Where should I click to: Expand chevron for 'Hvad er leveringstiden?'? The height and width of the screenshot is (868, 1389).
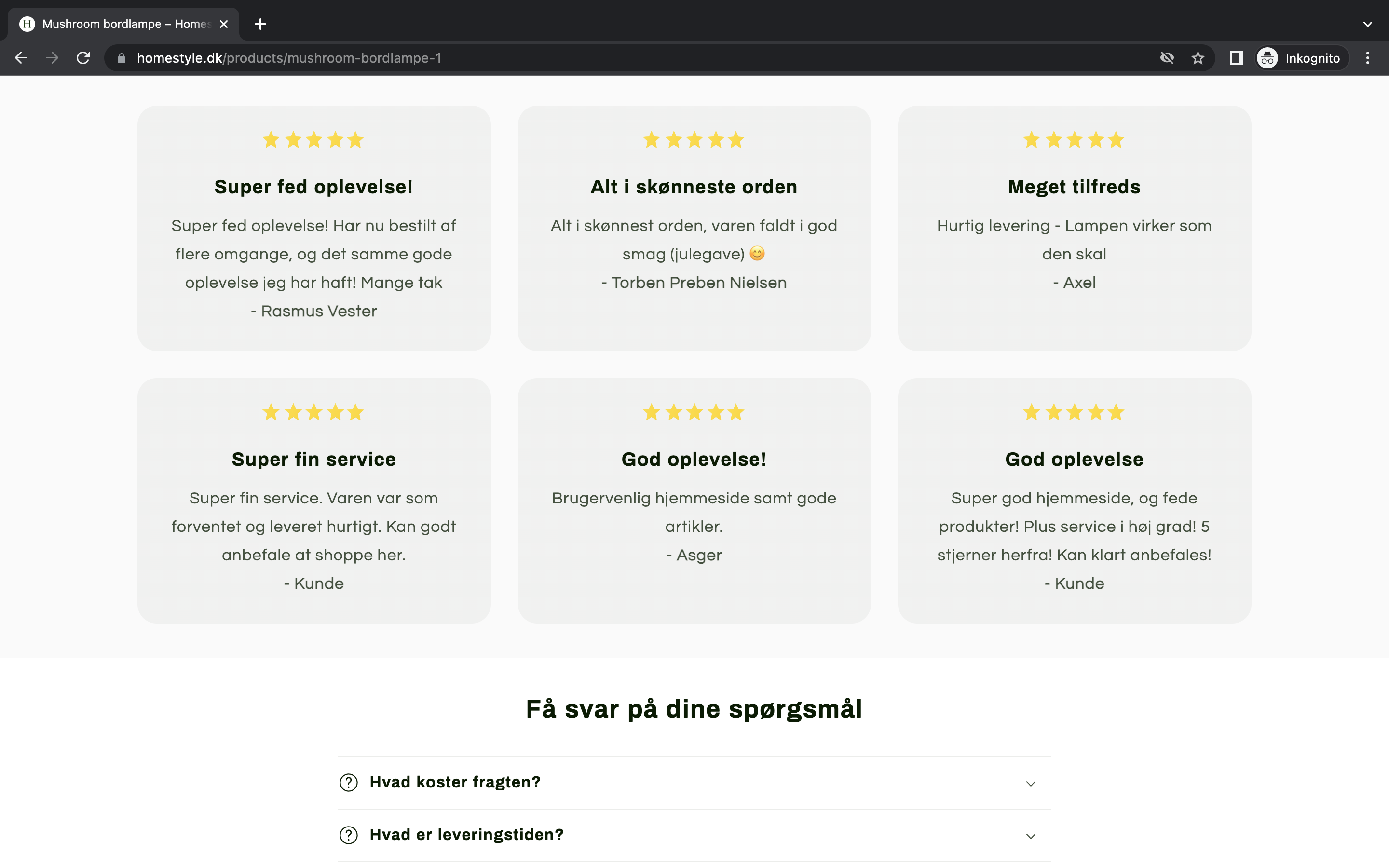pyautogui.click(x=1030, y=836)
